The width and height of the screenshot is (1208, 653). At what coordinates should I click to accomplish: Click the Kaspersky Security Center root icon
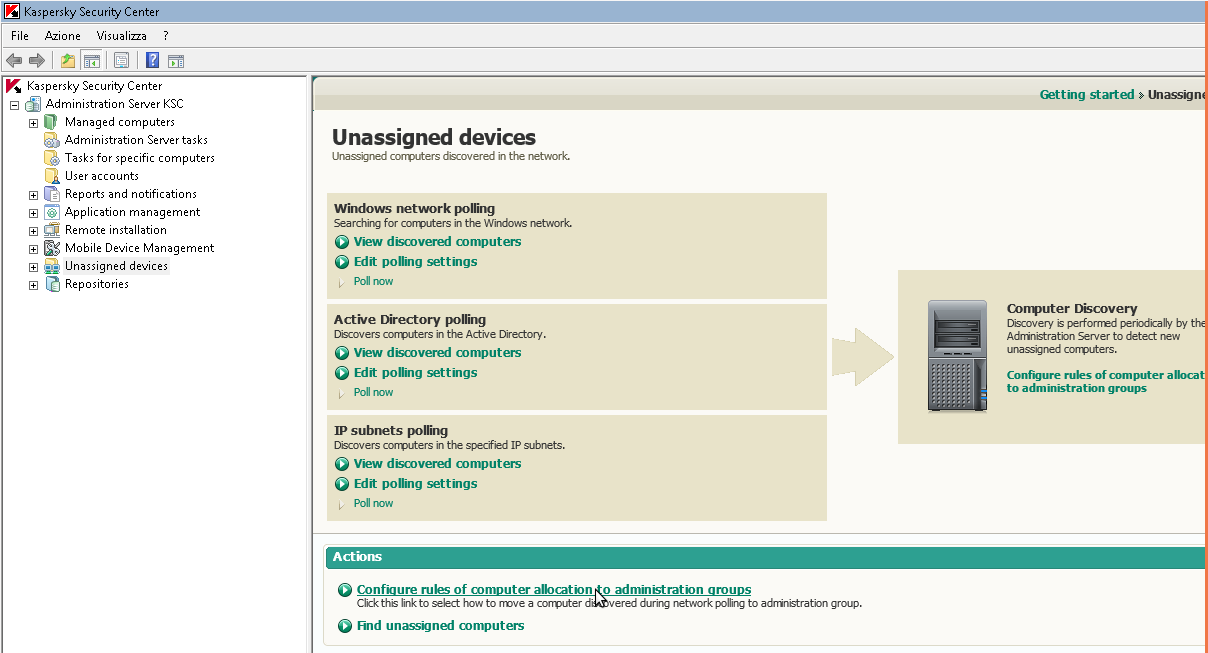[x=14, y=86]
